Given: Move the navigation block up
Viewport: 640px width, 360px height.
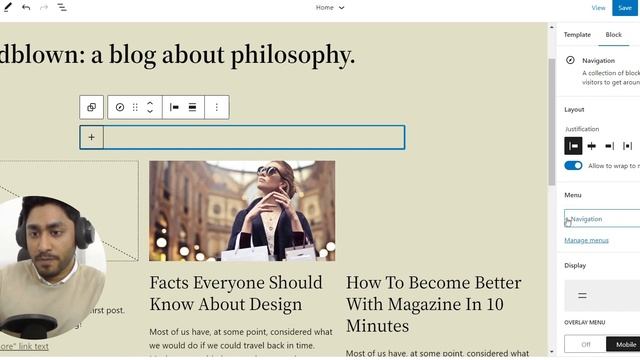Looking at the screenshot, I should pyautogui.click(x=150, y=103).
